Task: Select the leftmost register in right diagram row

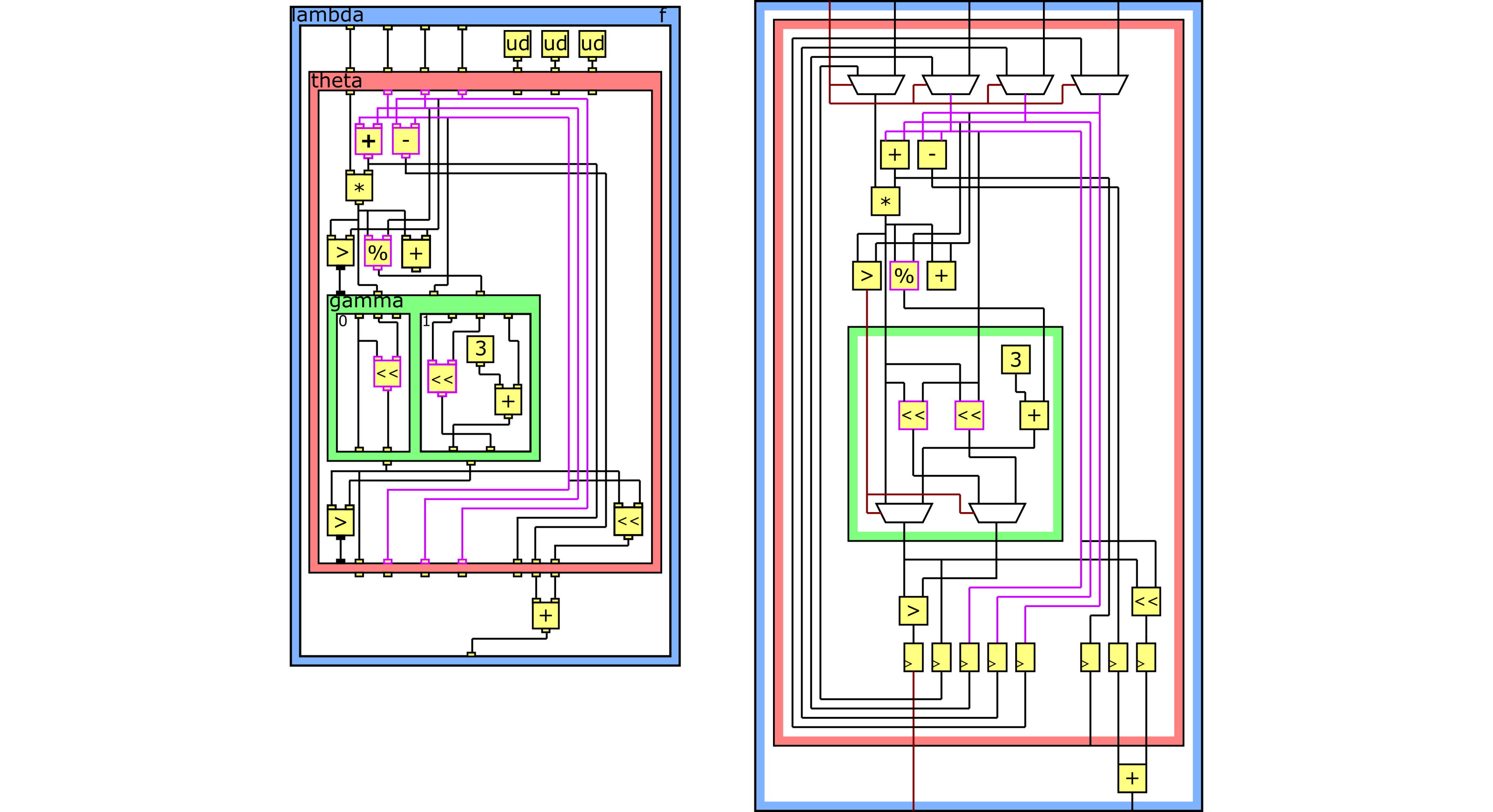Action: pyautogui.click(x=913, y=657)
